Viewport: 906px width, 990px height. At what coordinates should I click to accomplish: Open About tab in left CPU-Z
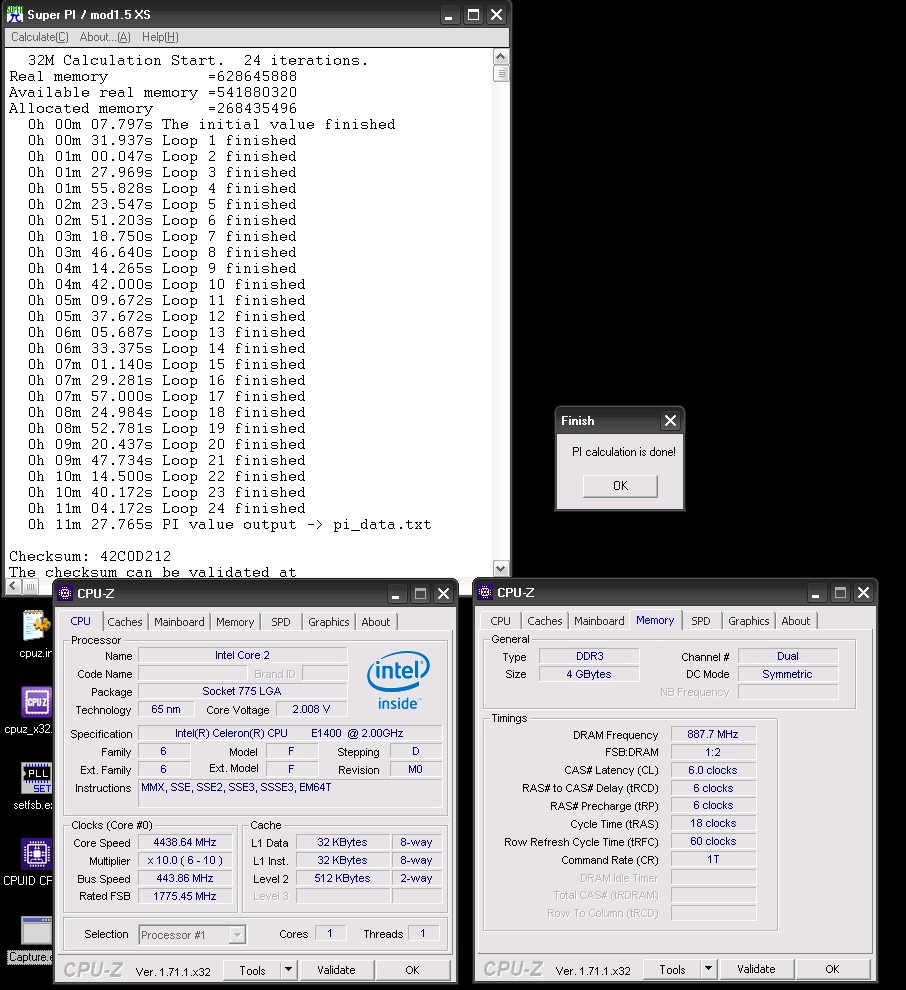(x=376, y=622)
